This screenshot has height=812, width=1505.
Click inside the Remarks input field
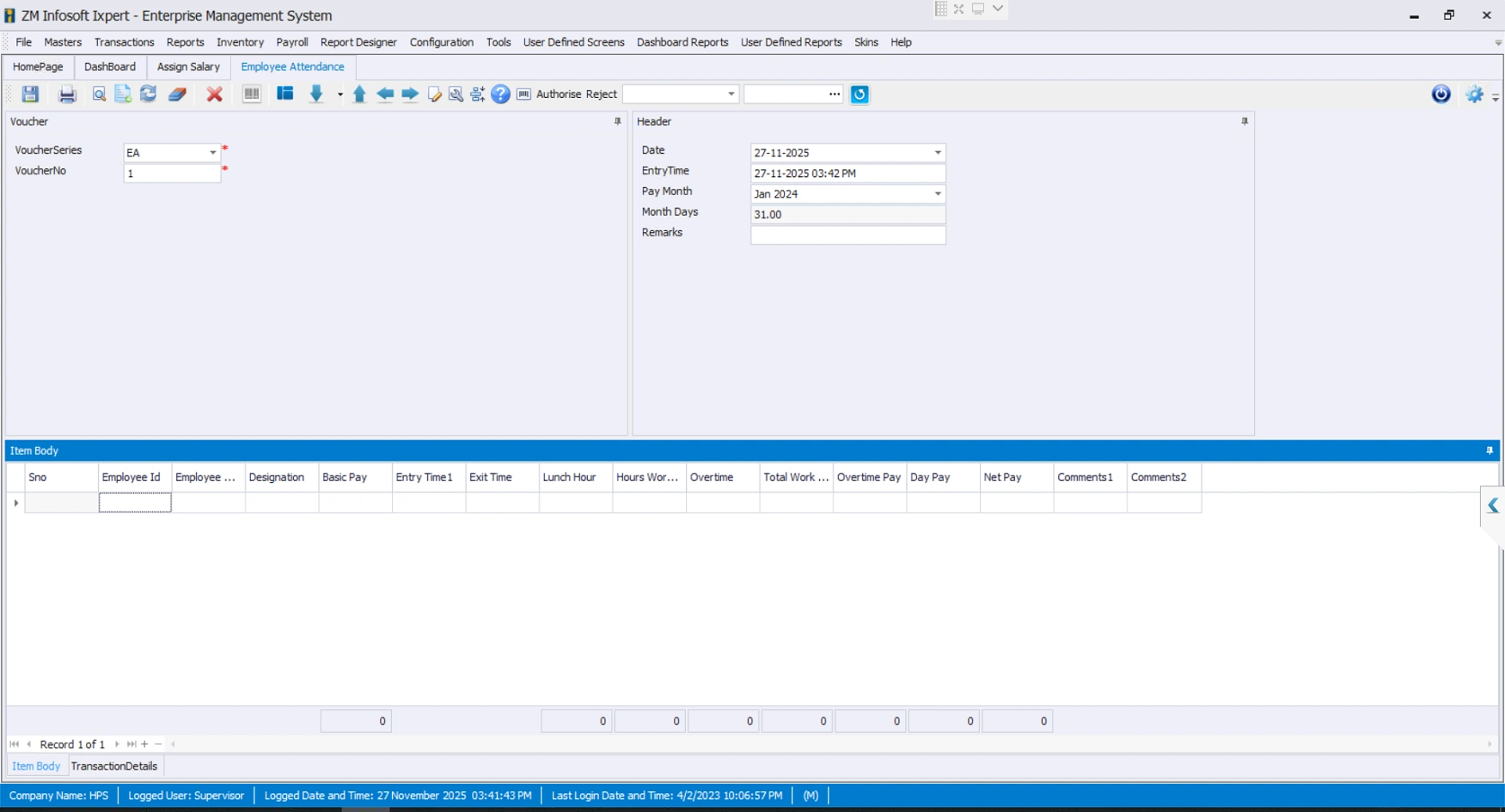tap(847, 235)
